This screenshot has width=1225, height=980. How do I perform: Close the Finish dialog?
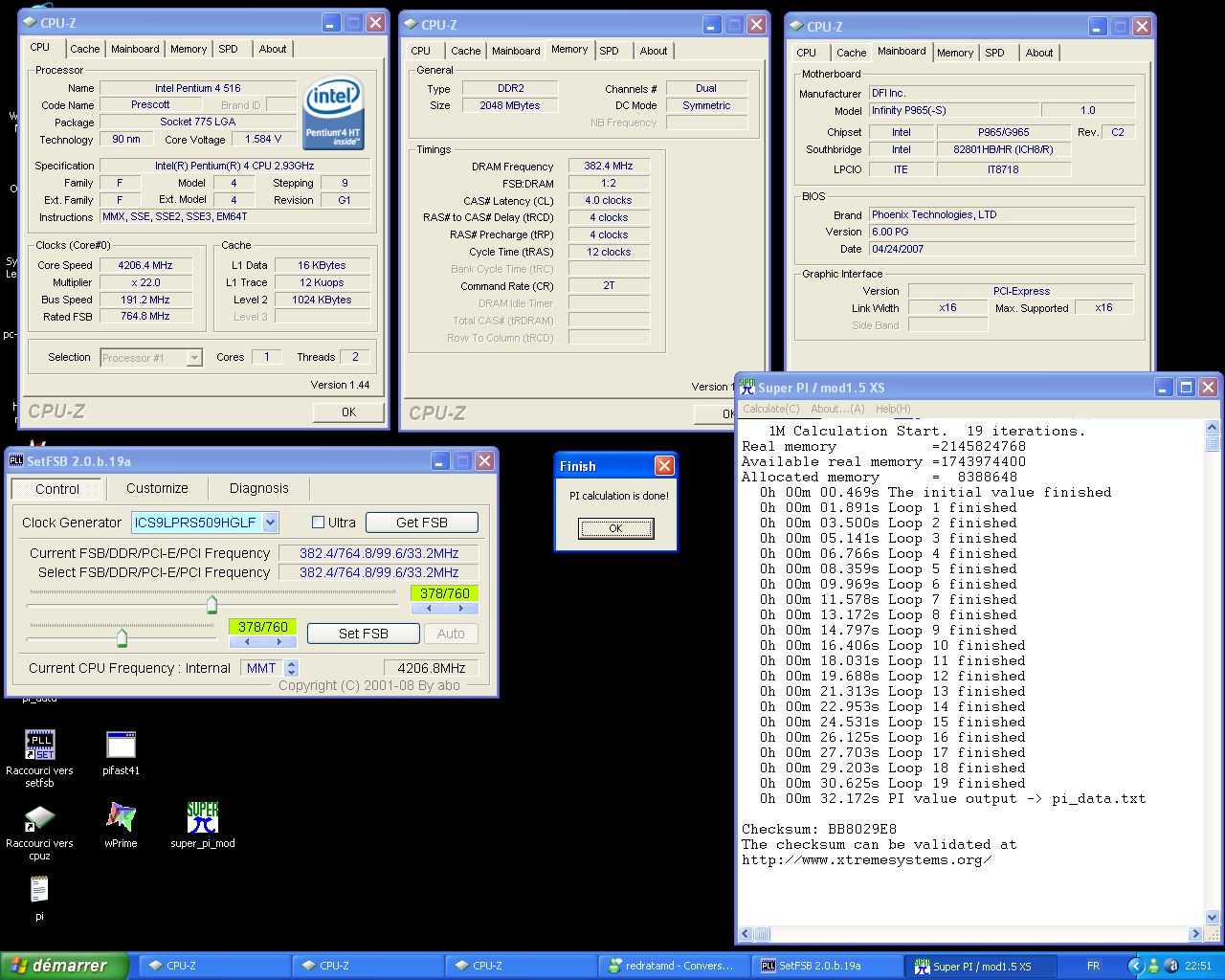click(664, 466)
